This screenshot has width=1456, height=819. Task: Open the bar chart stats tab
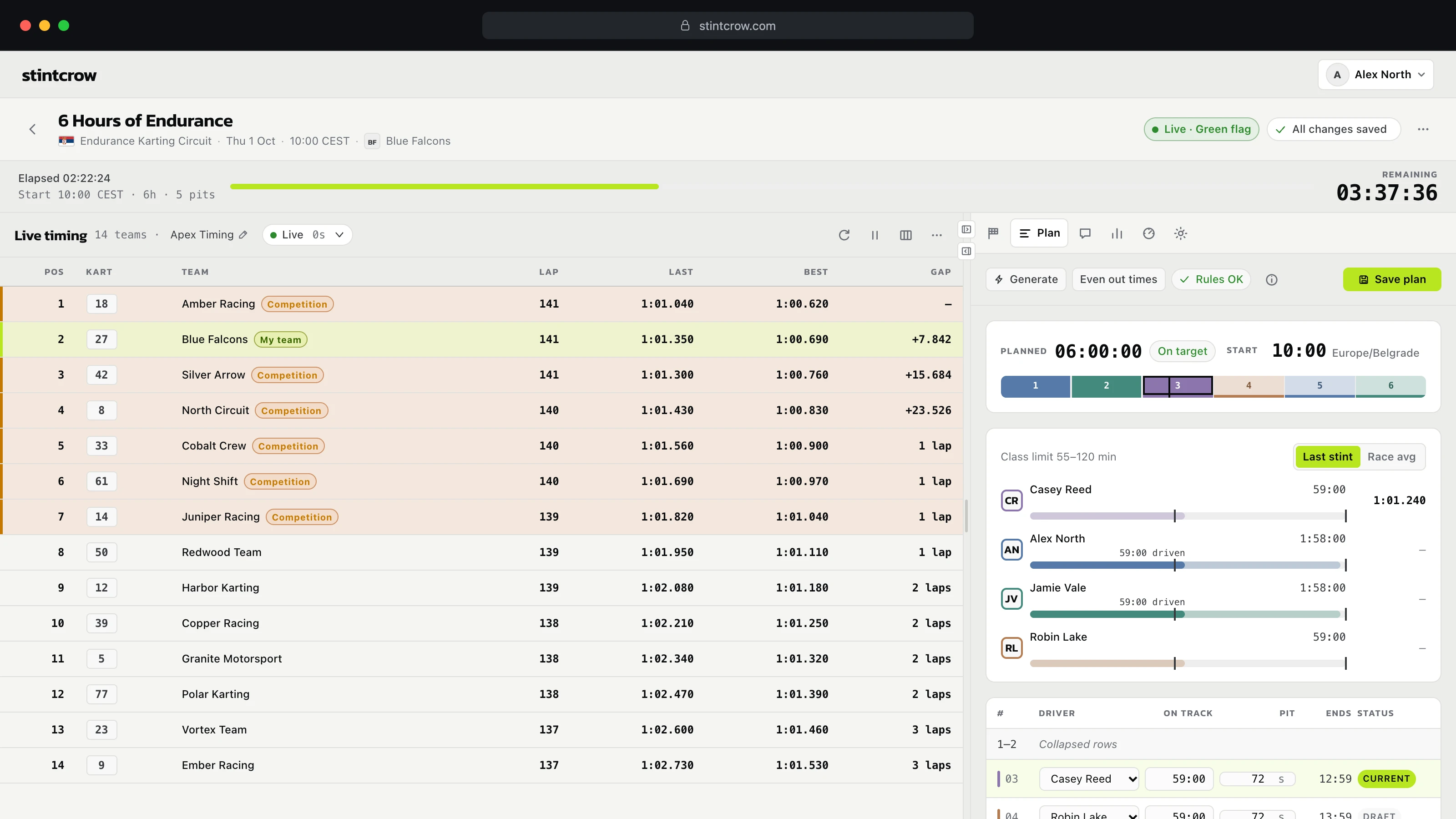click(1117, 233)
